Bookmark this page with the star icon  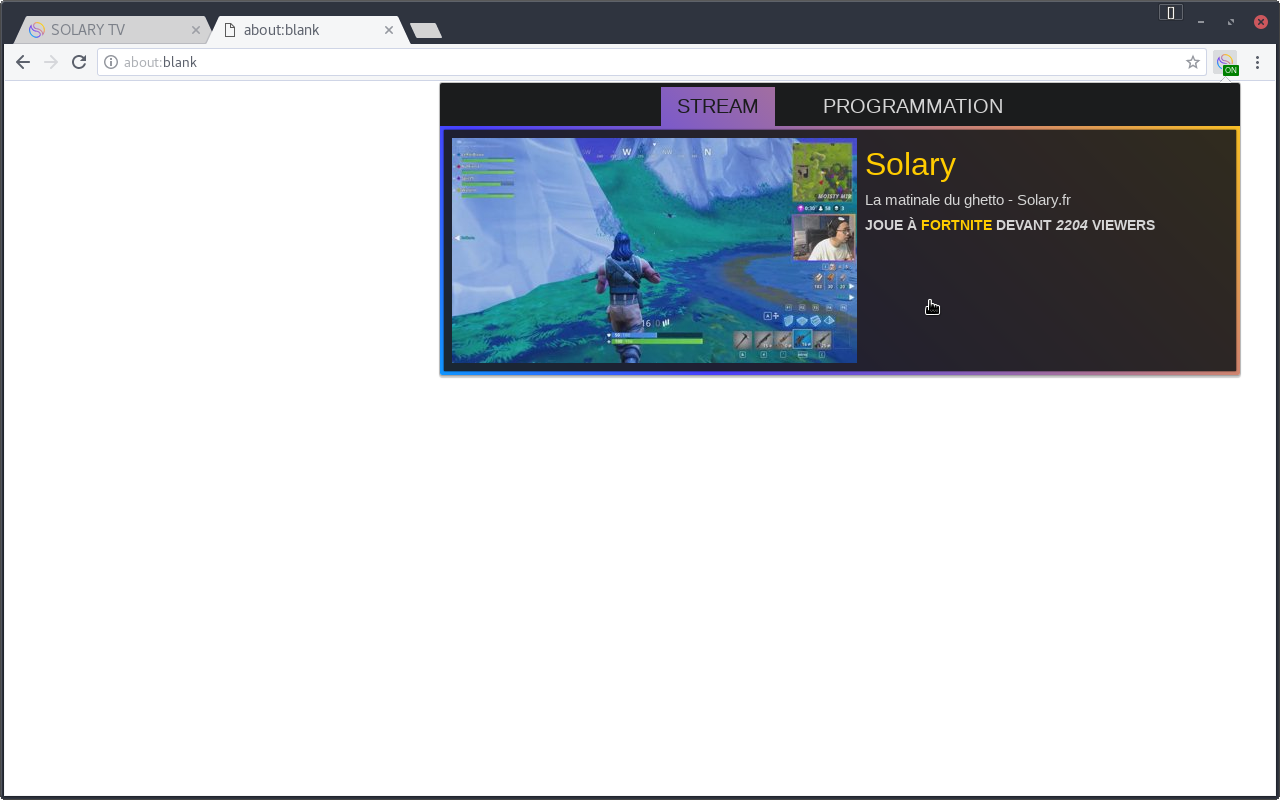pos(1193,62)
